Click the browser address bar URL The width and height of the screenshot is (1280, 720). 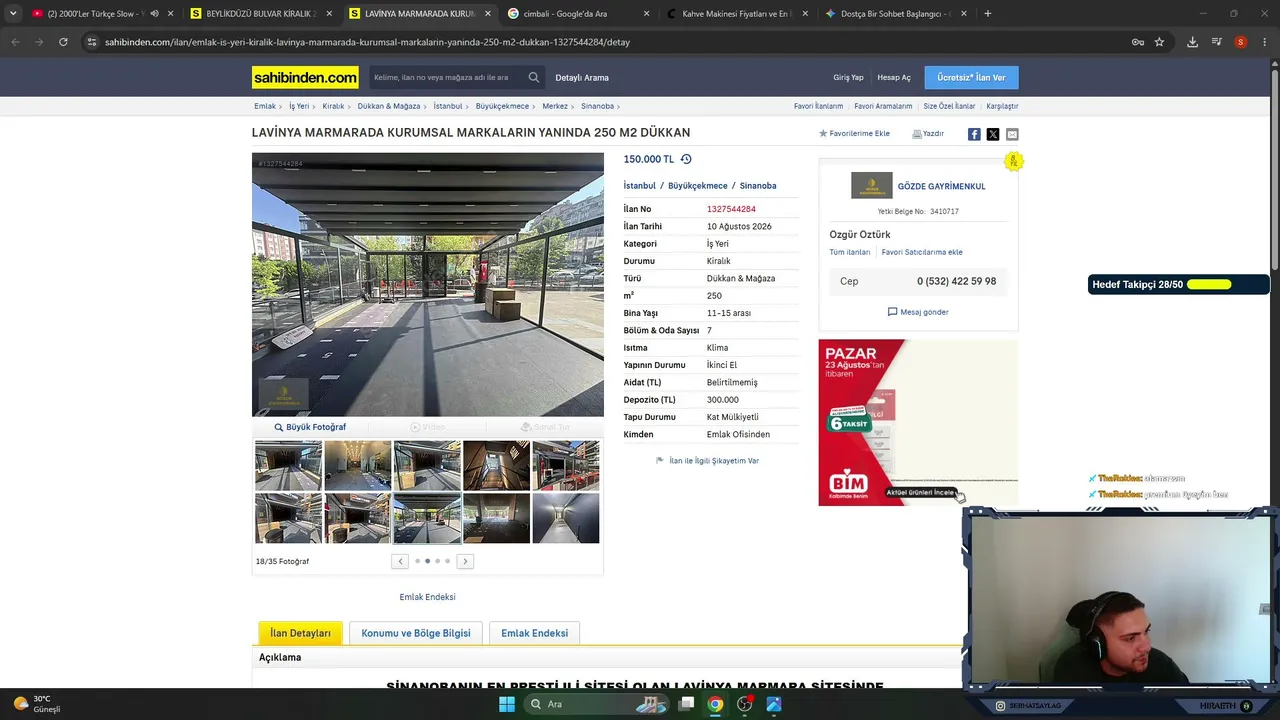pos(367,42)
